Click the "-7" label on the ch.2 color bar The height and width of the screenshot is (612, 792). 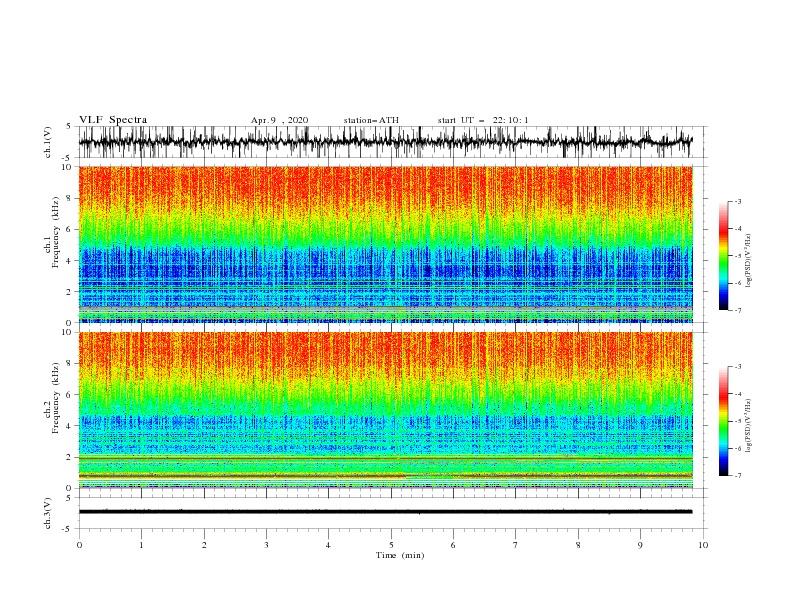pos(737,476)
